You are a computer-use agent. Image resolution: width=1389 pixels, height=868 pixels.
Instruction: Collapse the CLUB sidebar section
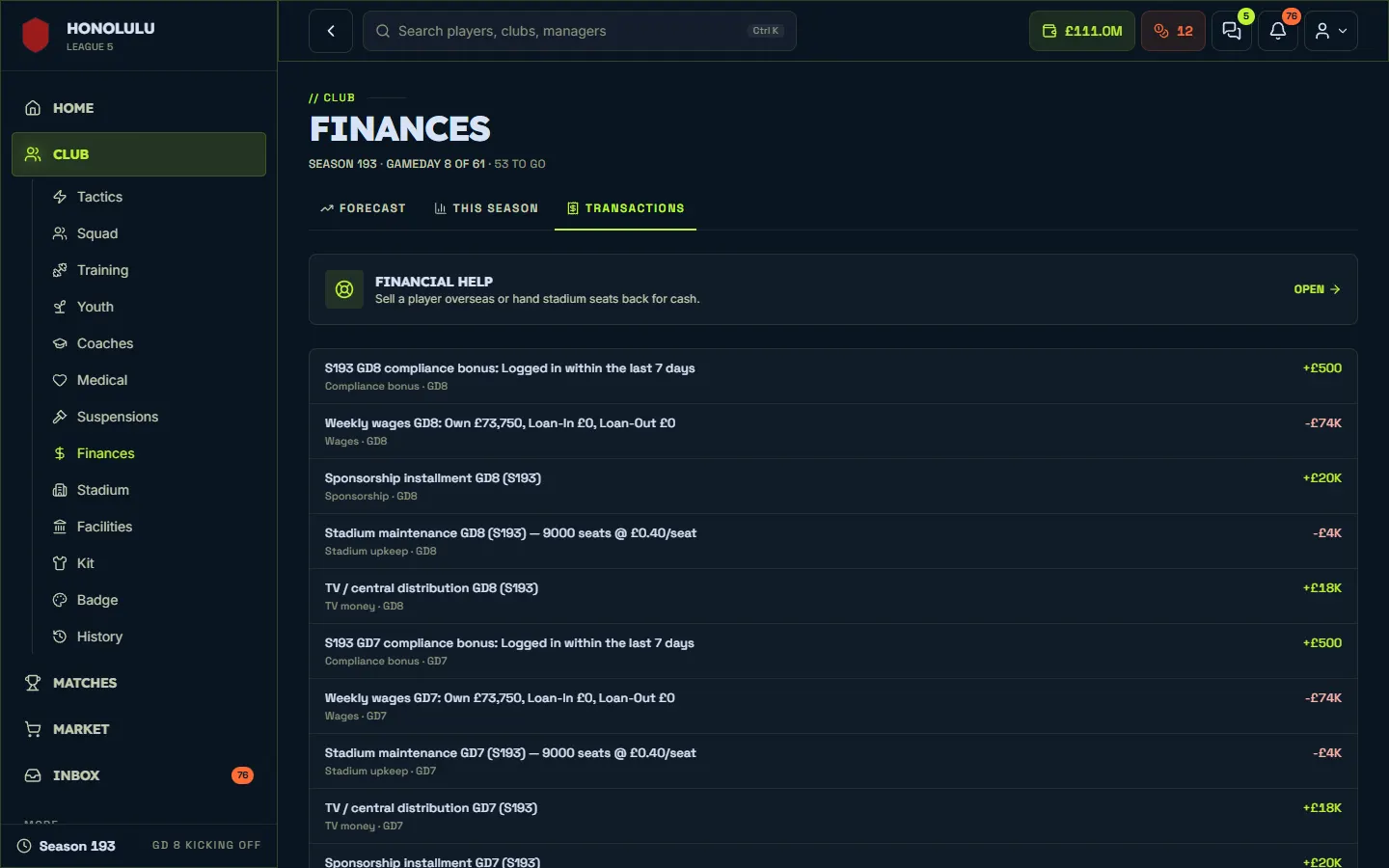point(139,154)
